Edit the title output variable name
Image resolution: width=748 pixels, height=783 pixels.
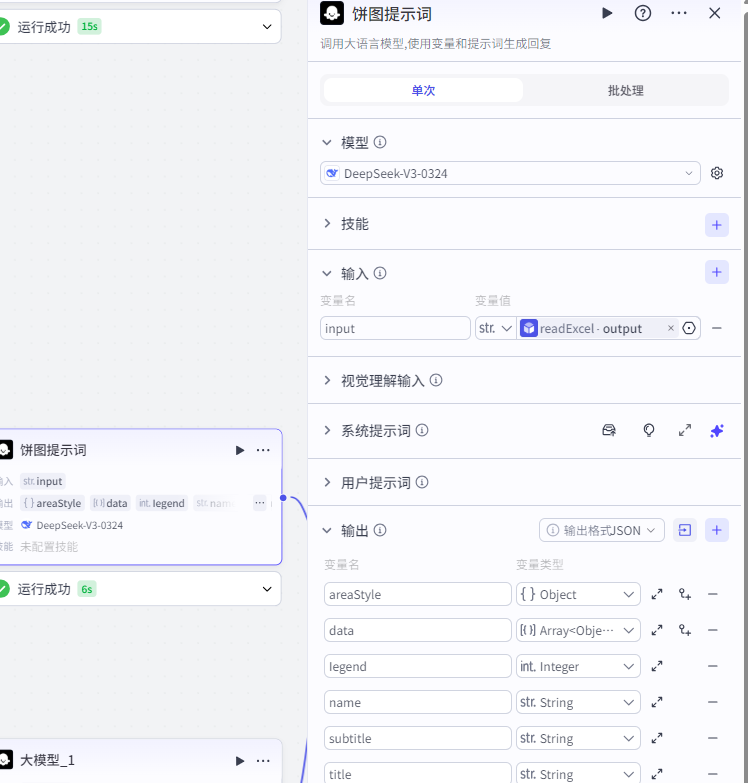pos(417,774)
